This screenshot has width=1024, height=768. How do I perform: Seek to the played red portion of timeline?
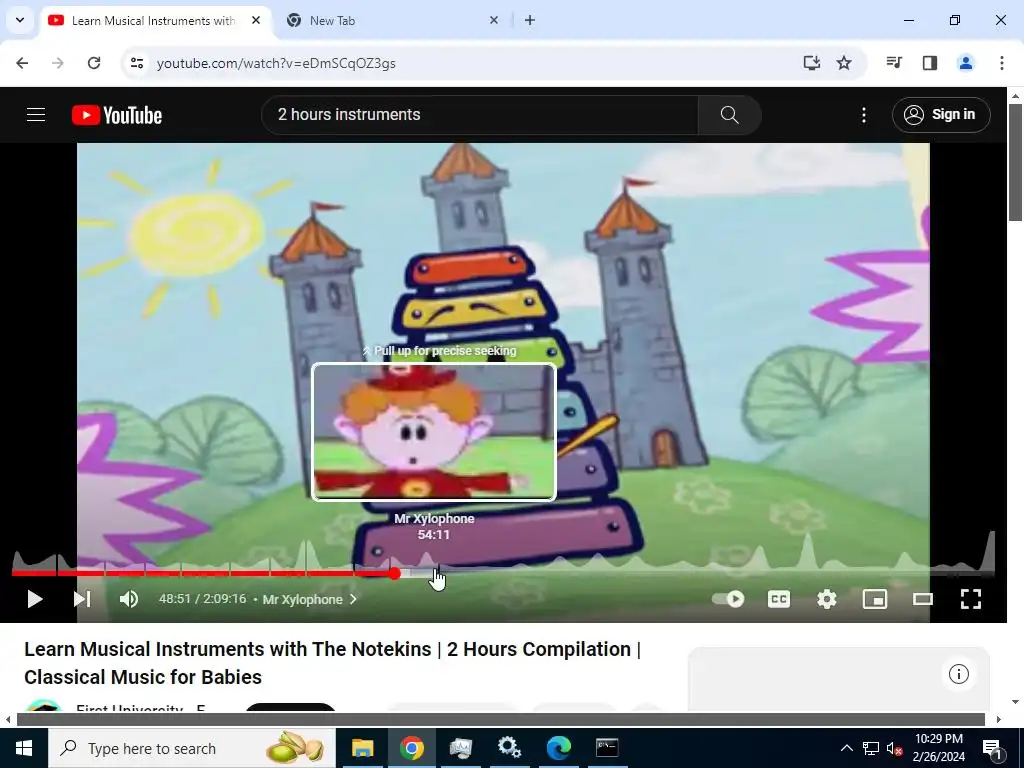click(x=202, y=573)
